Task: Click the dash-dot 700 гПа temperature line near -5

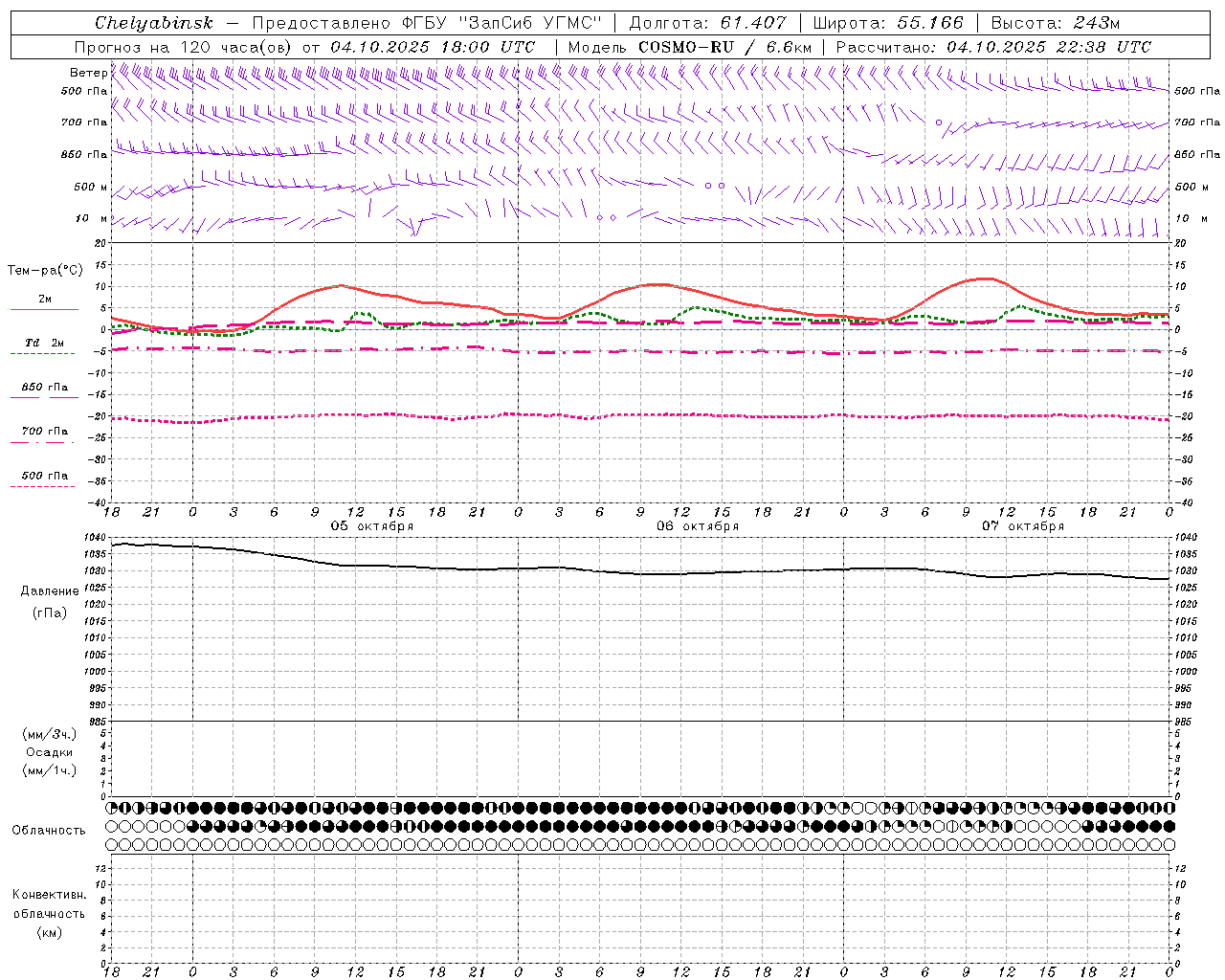Action: (x=641, y=351)
